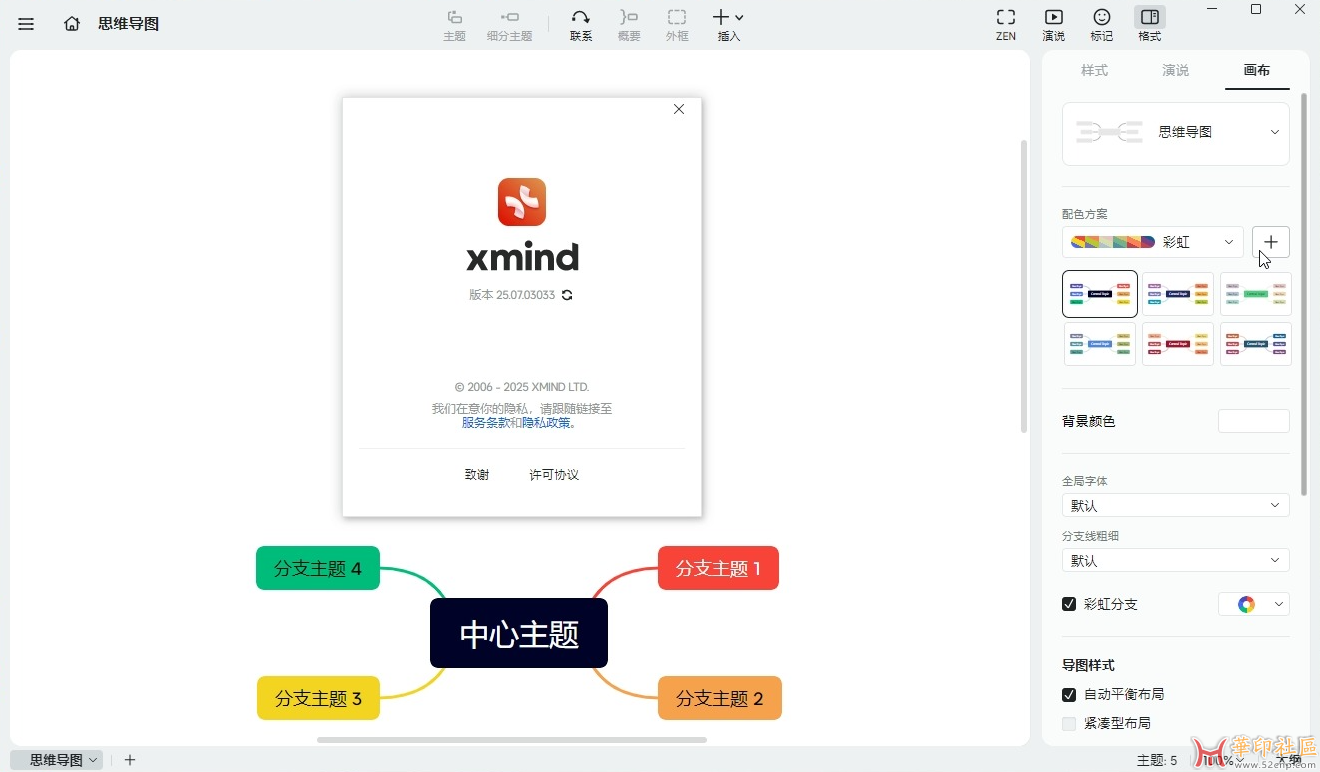
Task: View the 隐私政策 privacy policy link
Action: [544, 422]
